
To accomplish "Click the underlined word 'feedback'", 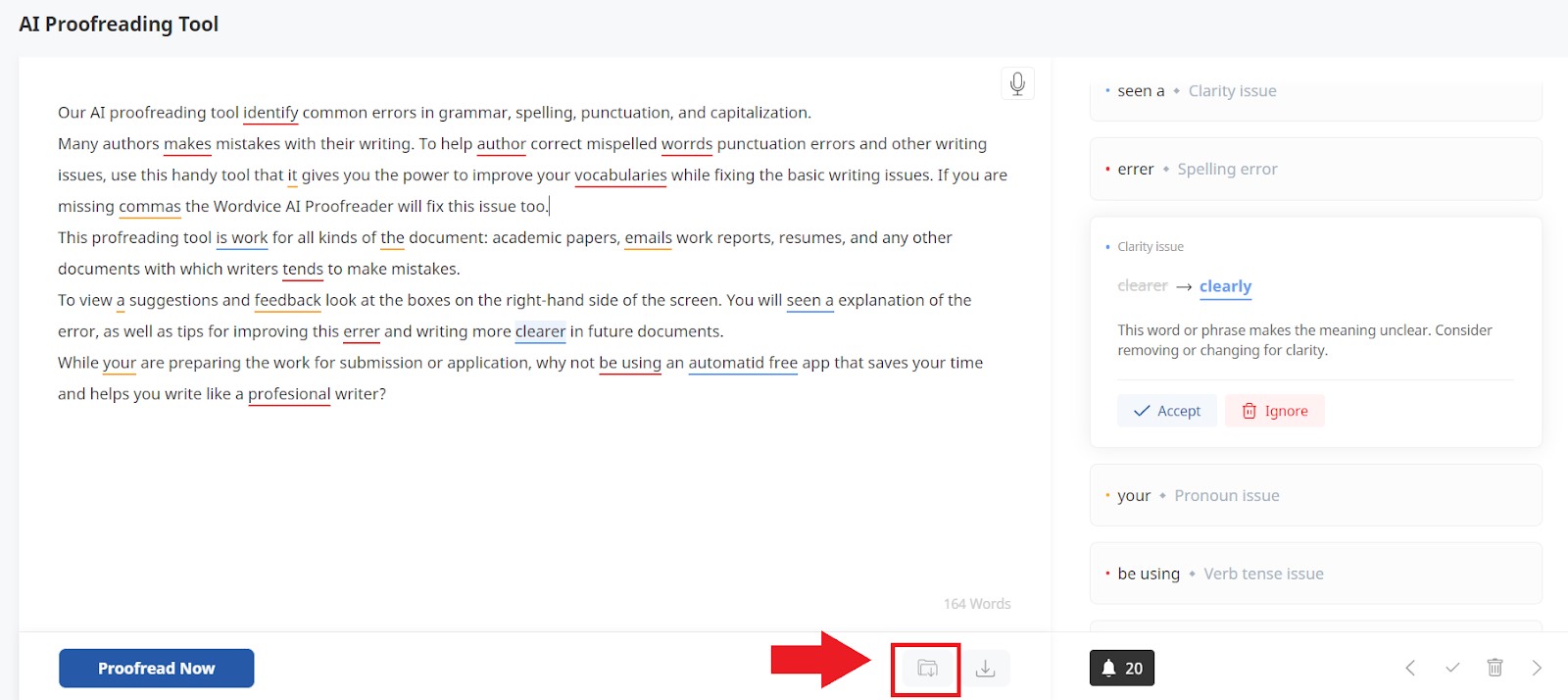I will point(288,301).
